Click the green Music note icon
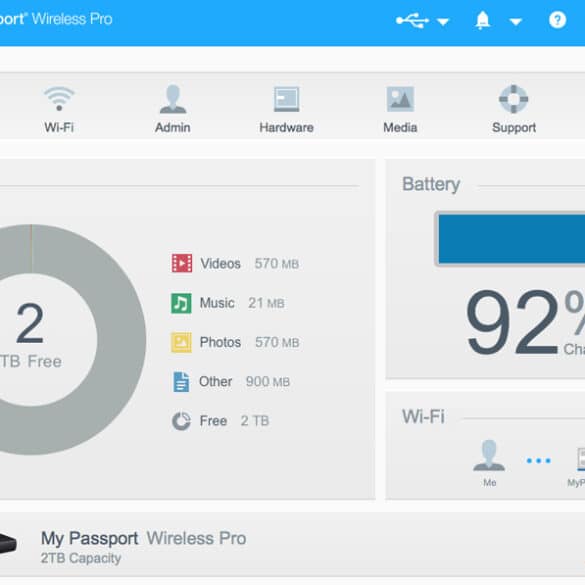This screenshot has width=585, height=585. pos(181,303)
